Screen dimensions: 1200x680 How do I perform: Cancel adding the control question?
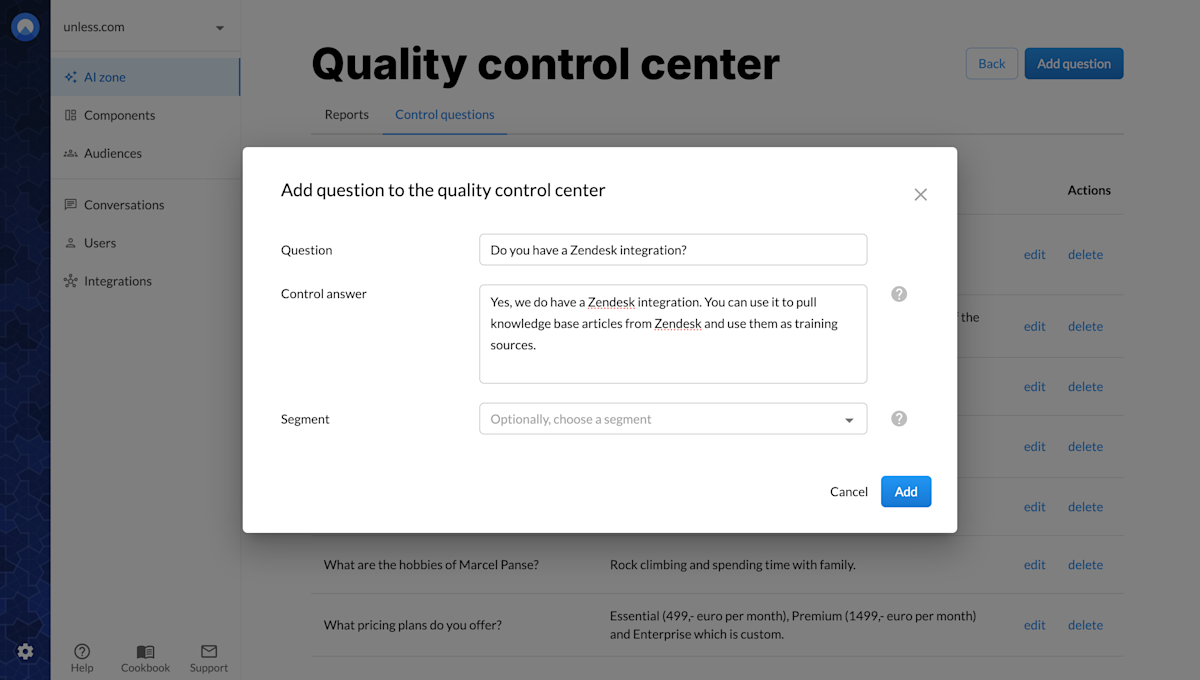click(848, 491)
